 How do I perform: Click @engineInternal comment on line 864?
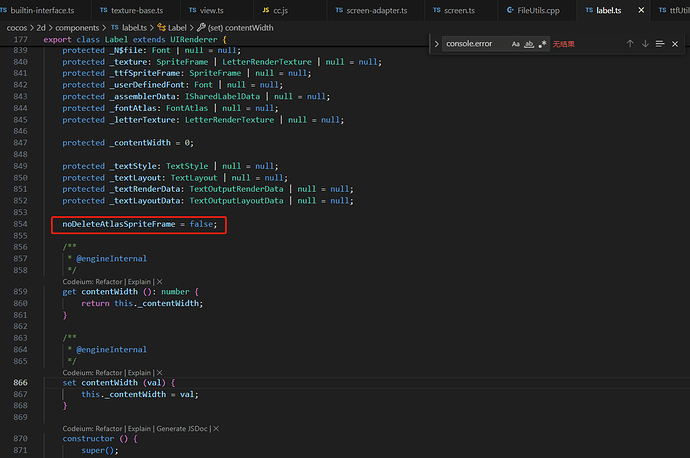pyautogui.click(x=111, y=350)
